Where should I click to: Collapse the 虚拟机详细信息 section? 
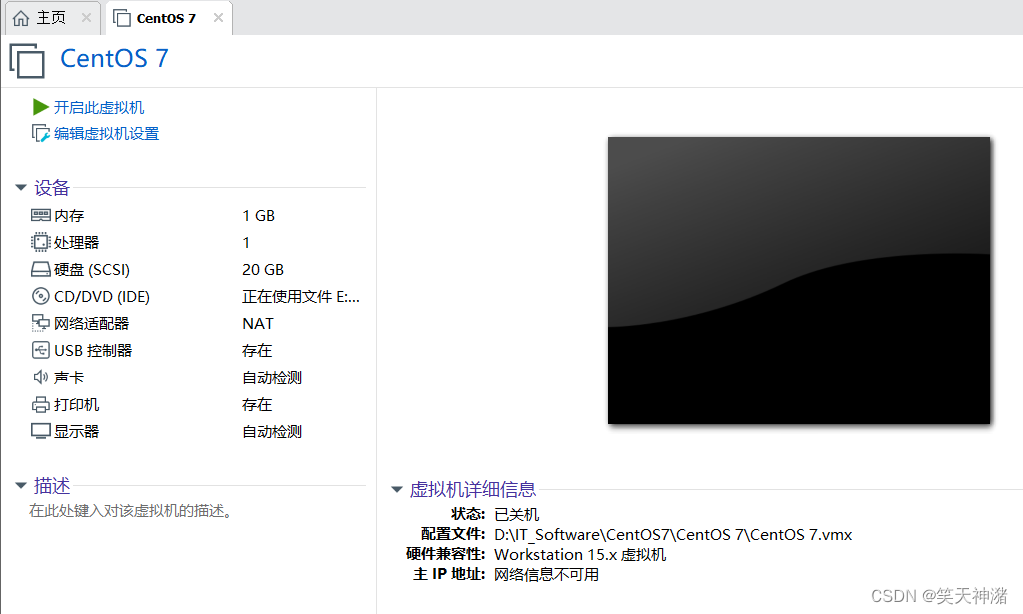[397, 489]
